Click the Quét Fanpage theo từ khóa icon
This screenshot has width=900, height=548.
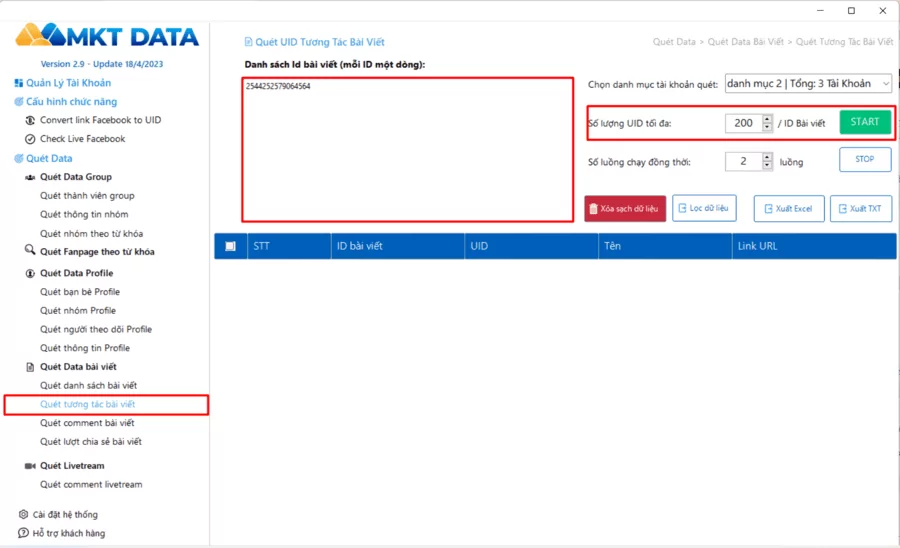[29, 252]
